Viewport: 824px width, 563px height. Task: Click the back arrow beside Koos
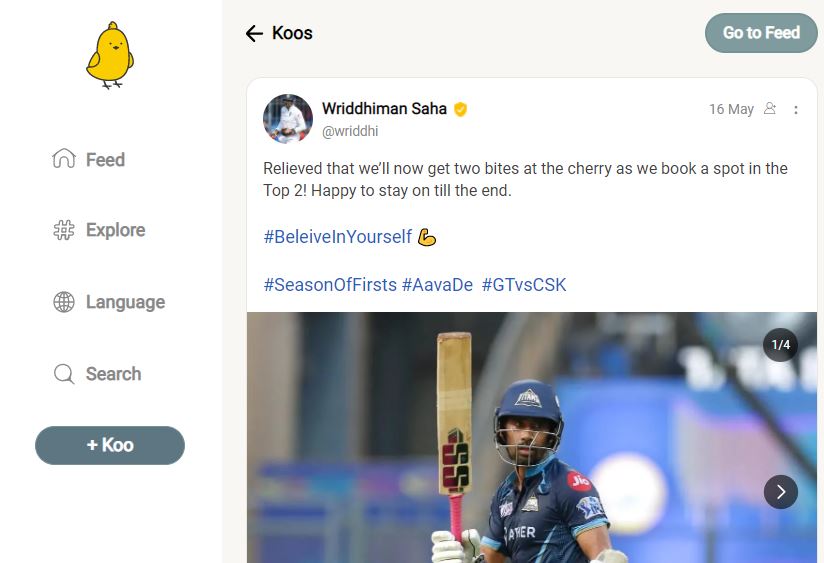(x=254, y=34)
